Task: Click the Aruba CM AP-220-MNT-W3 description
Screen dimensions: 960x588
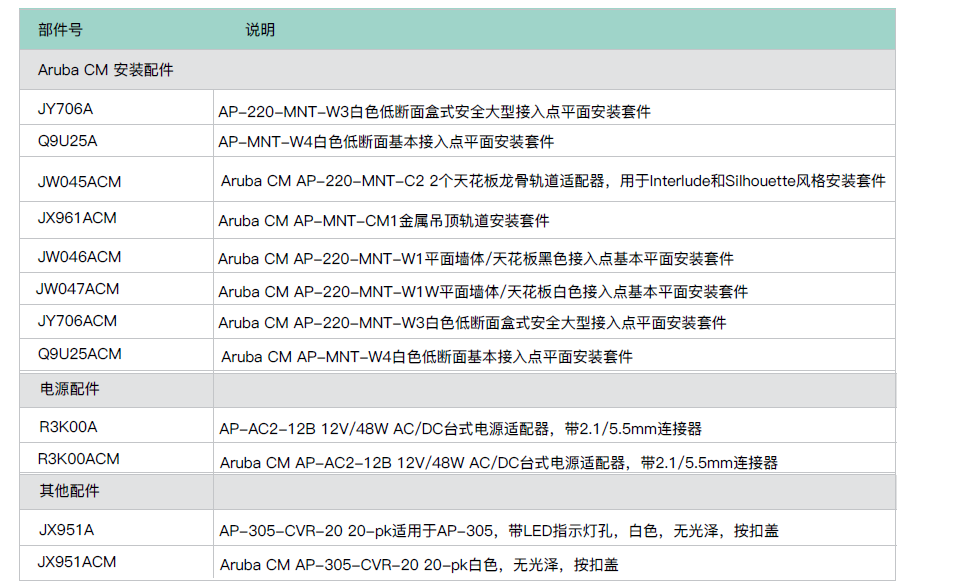Action: (x=472, y=323)
